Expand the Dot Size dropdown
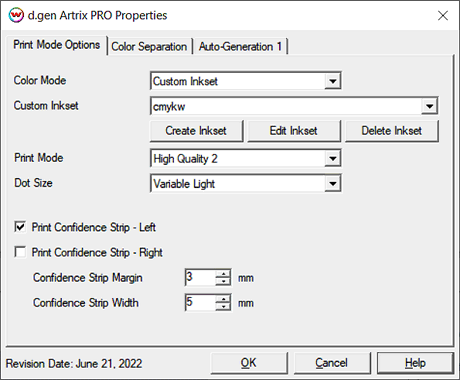The image size is (460, 380). coord(333,183)
